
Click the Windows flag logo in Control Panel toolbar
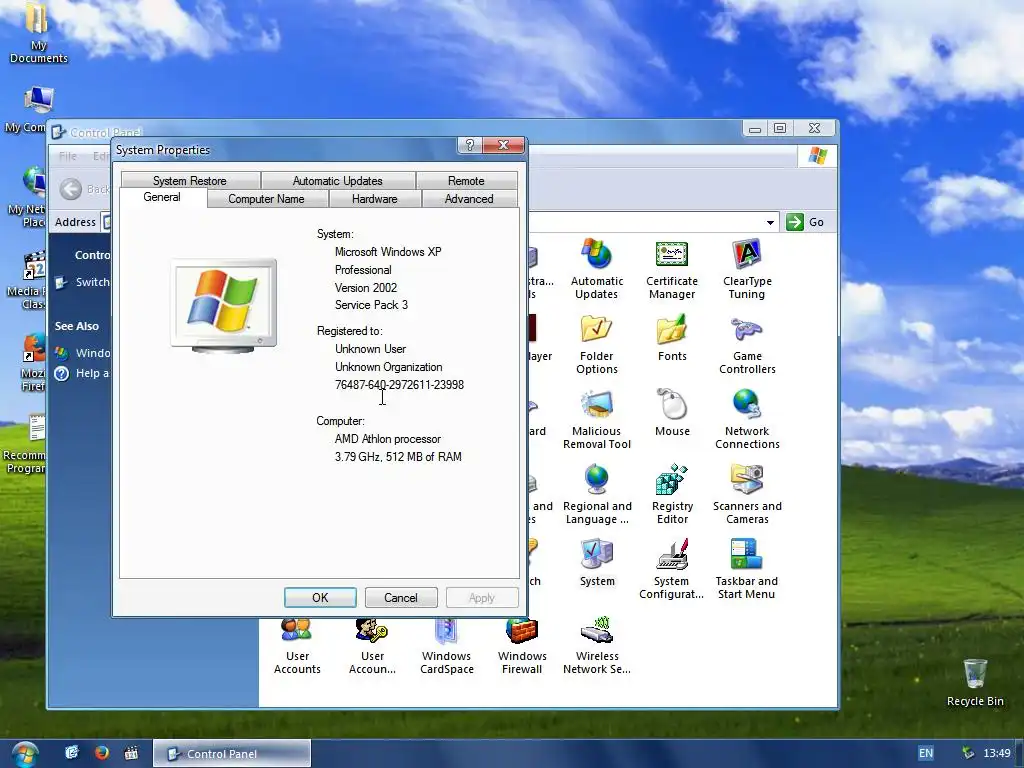click(x=817, y=156)
